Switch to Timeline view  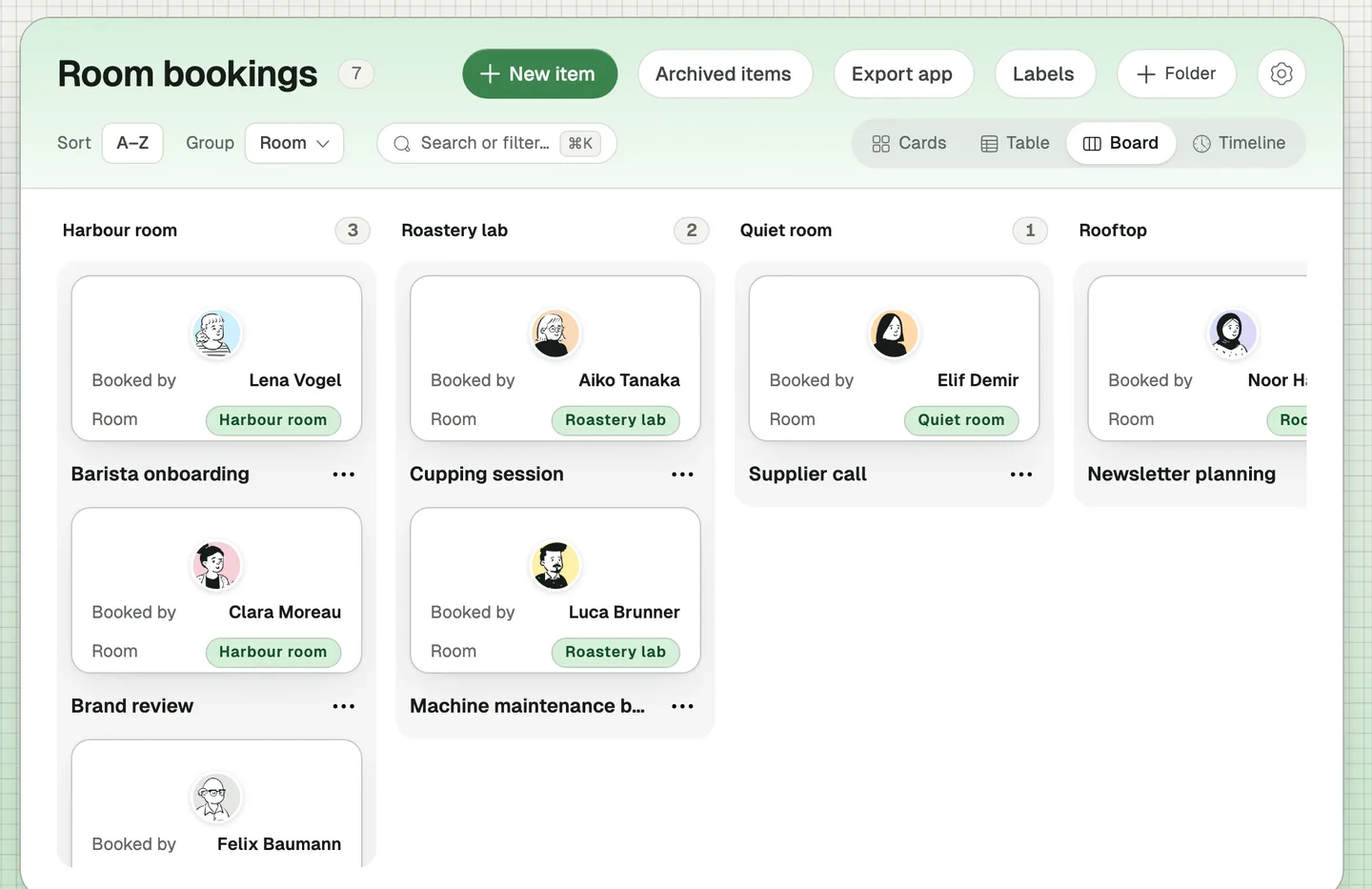point(1240,143)
